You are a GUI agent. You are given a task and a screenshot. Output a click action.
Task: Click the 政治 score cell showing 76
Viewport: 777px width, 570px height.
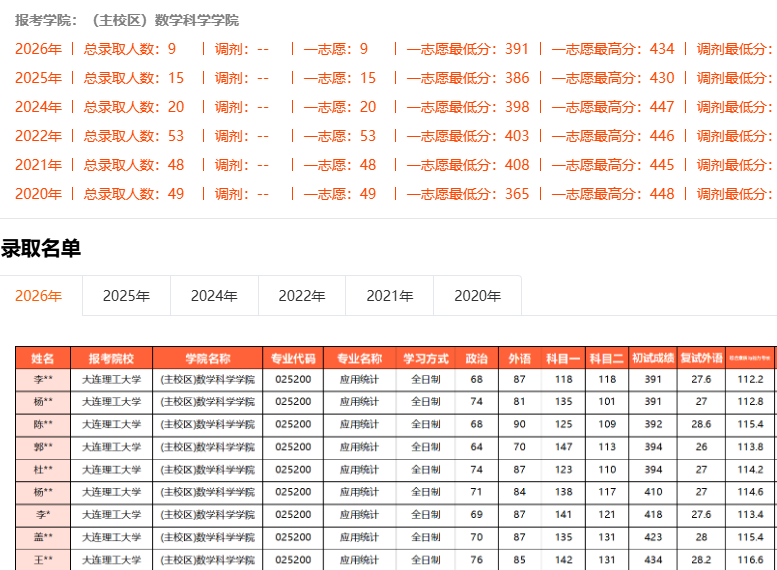(477, 560)
